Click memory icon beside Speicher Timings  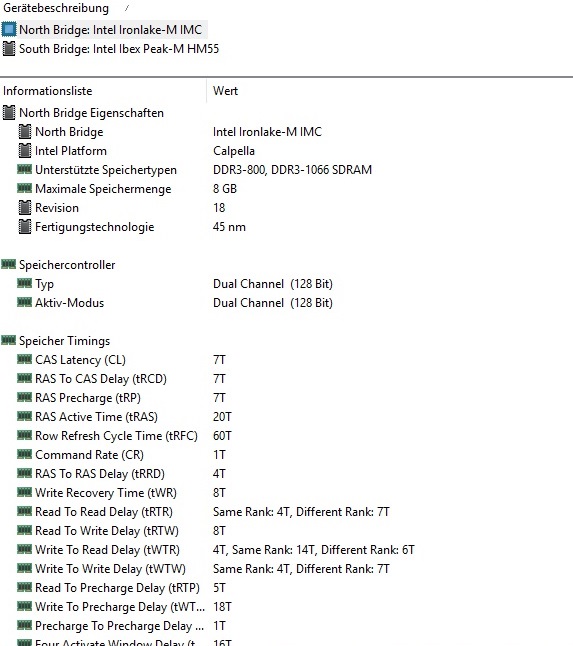(x=8, y=340)
